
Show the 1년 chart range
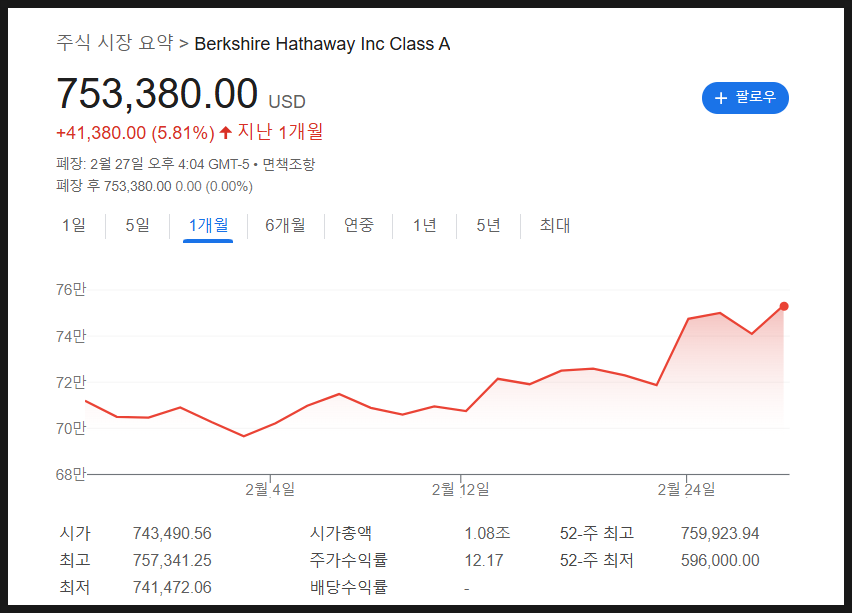424,225
